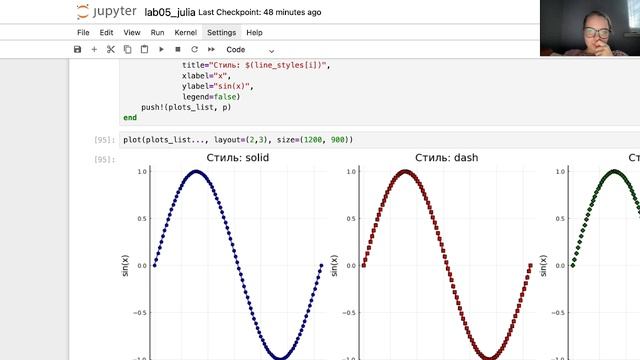Open the Kernel menu
This screenshot has height=360, width=640.
click(186, 33)
